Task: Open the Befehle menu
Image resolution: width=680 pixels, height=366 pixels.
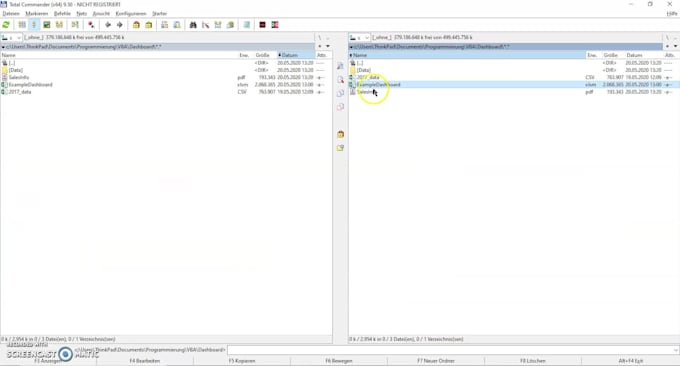Action: point(62,13)
